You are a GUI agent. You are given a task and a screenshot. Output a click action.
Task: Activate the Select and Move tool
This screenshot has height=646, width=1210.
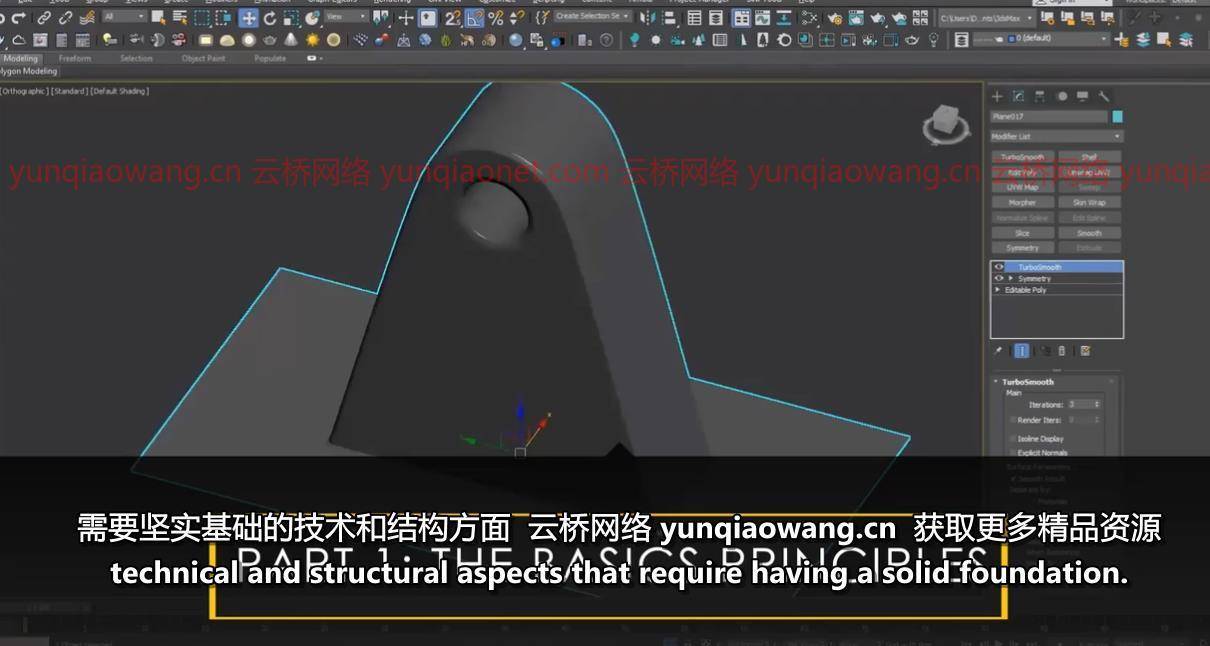[248, 18]
